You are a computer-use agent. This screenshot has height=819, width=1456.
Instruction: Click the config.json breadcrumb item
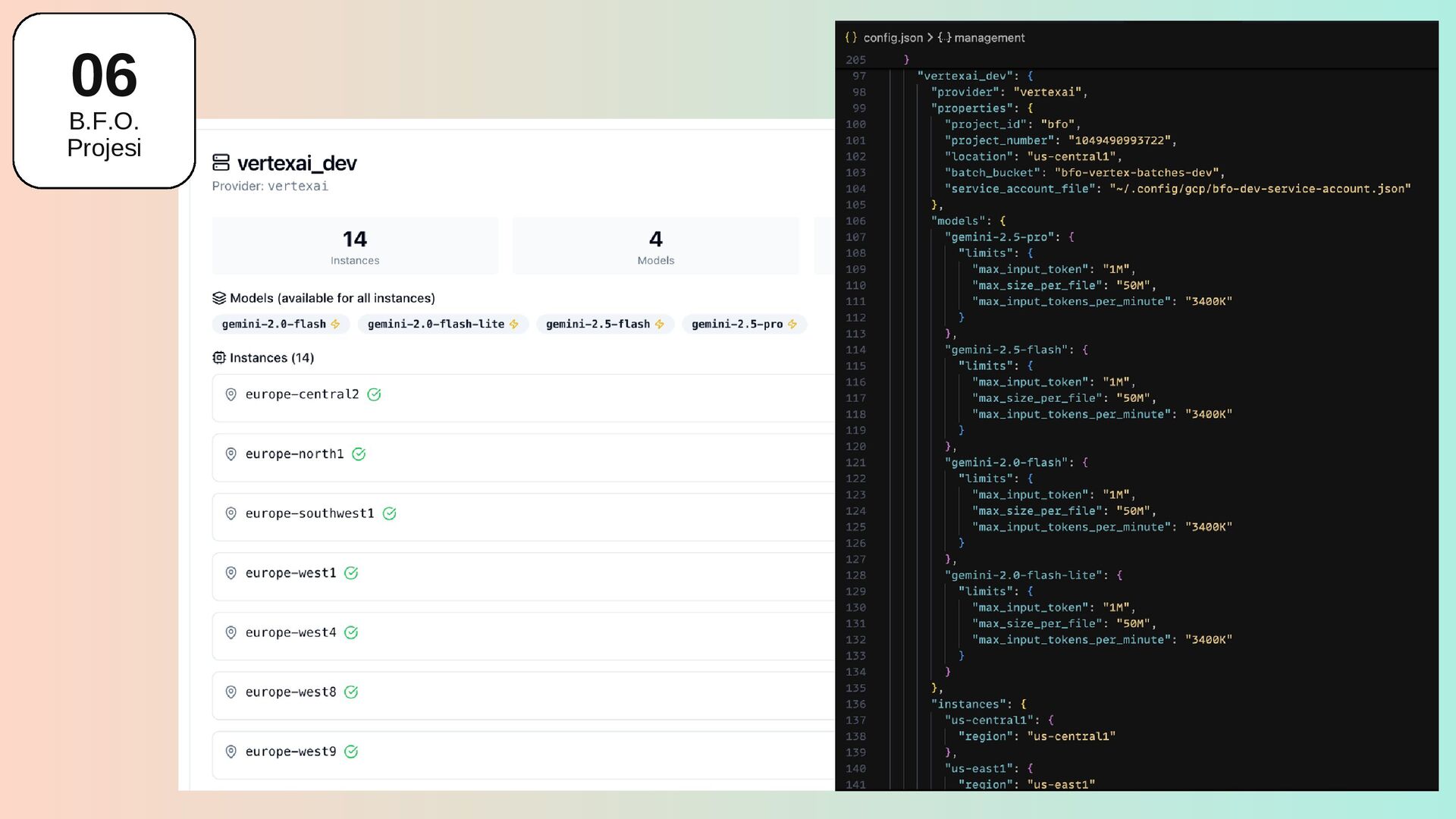pos(893,38)
